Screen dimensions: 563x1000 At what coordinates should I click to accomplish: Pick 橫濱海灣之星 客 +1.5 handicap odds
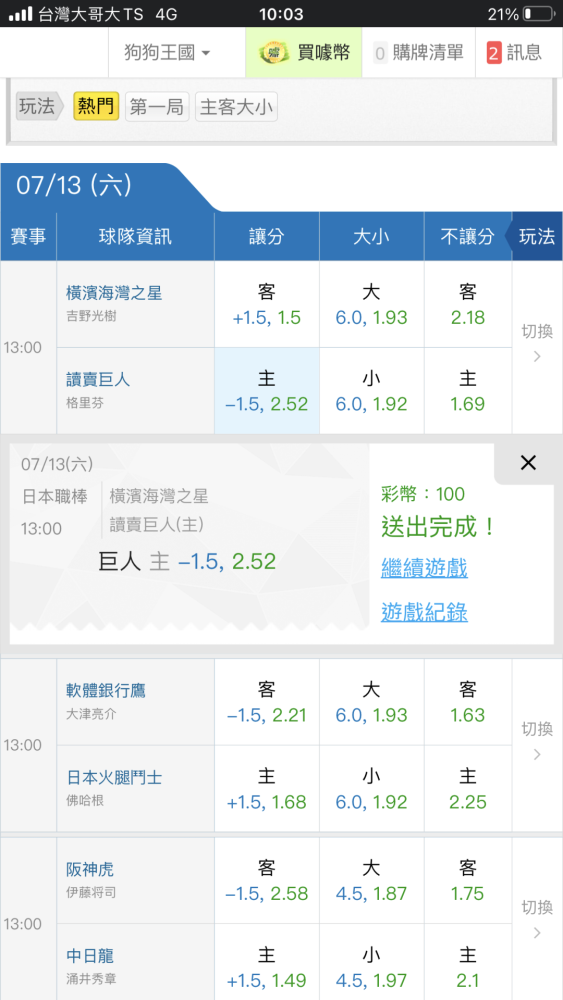(267, 304)
